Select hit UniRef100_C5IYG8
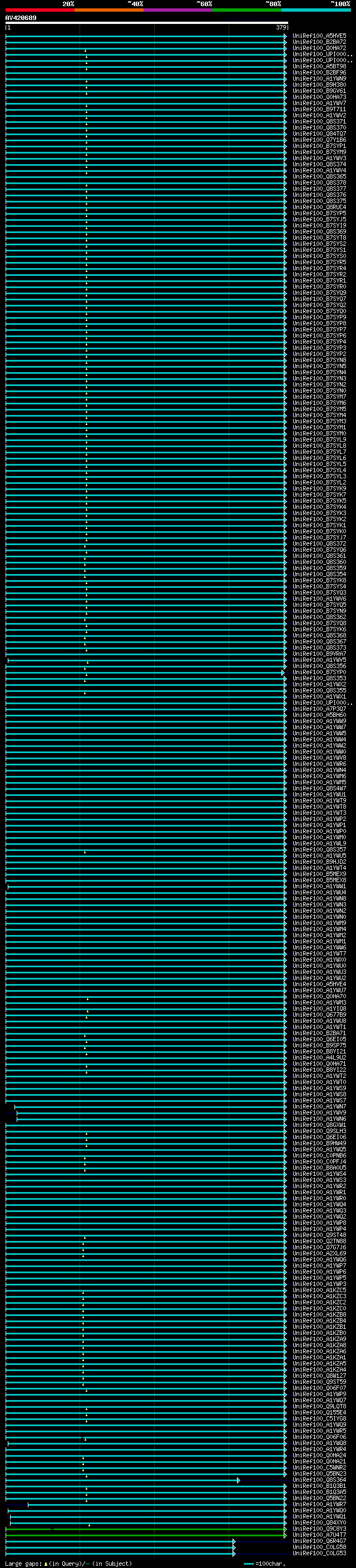 tap(319, 1418)
